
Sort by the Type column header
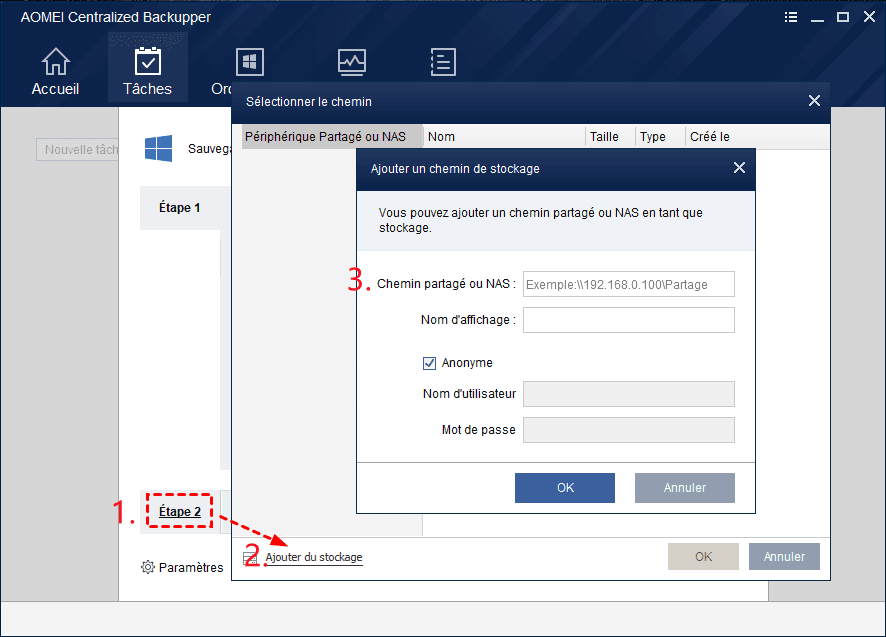point(659,137)
